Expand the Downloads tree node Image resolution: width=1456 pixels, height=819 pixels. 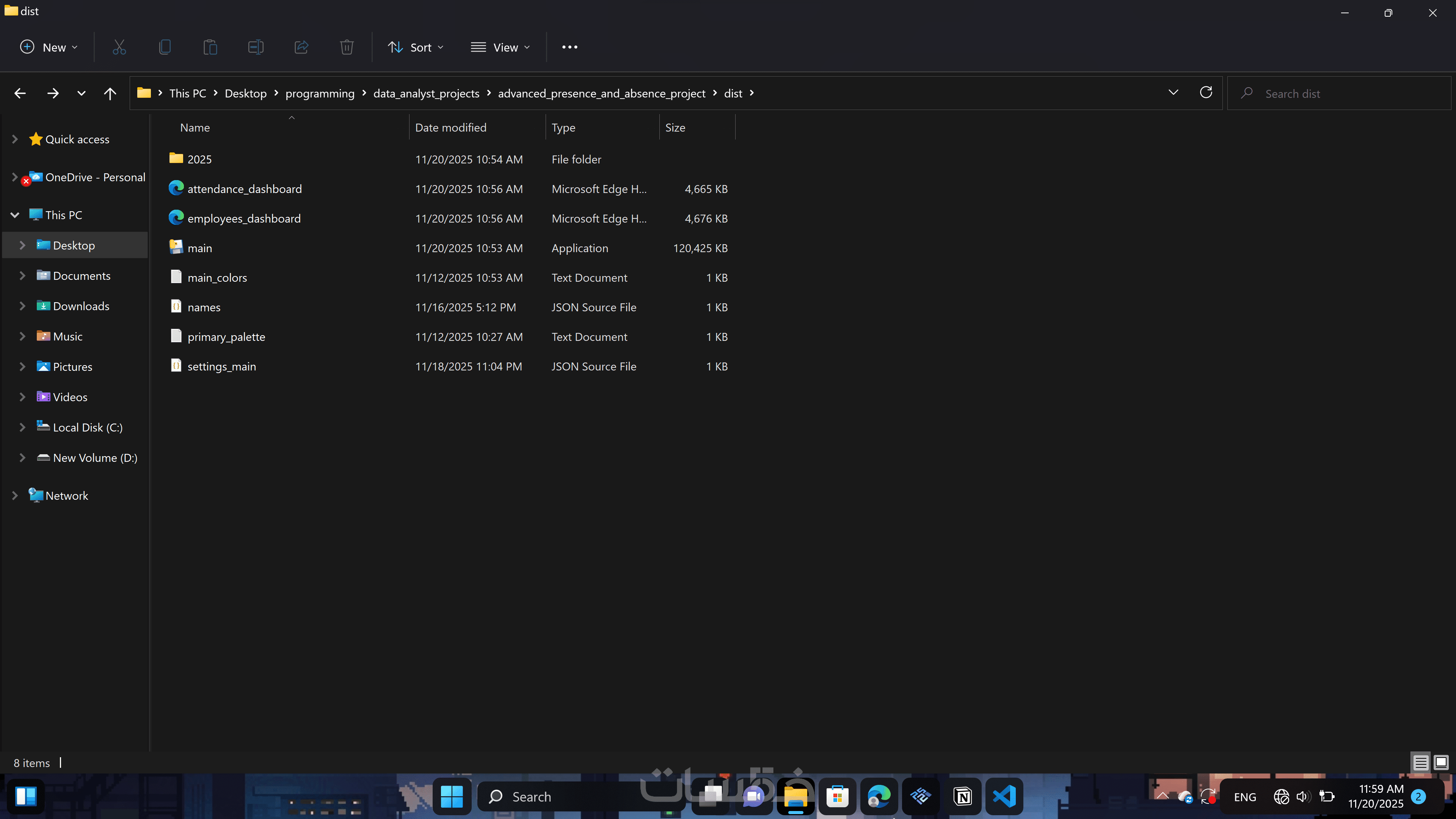coord(23,306)
